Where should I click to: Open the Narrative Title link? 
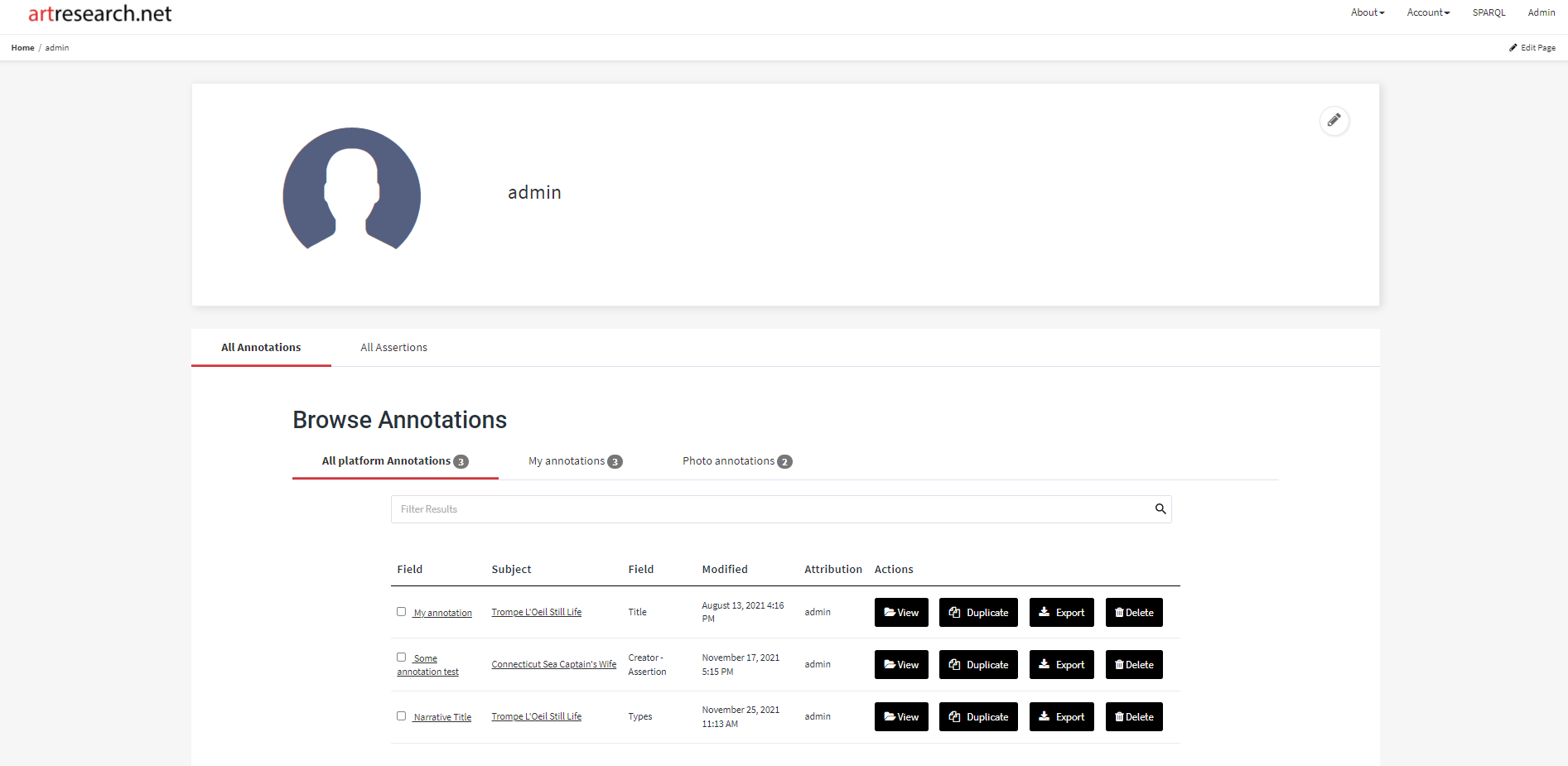(x=442, y=718)
